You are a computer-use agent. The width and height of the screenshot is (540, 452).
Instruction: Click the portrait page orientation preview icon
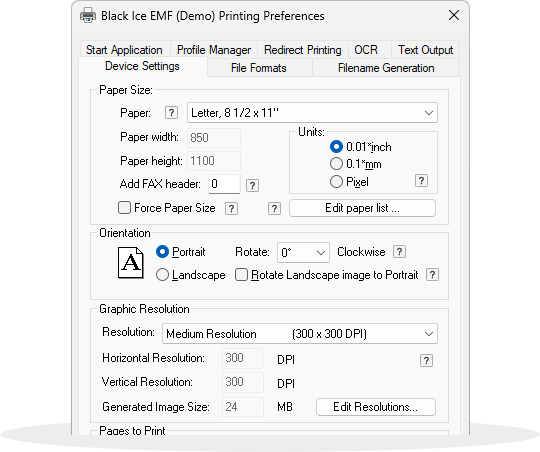coord(131,263)
